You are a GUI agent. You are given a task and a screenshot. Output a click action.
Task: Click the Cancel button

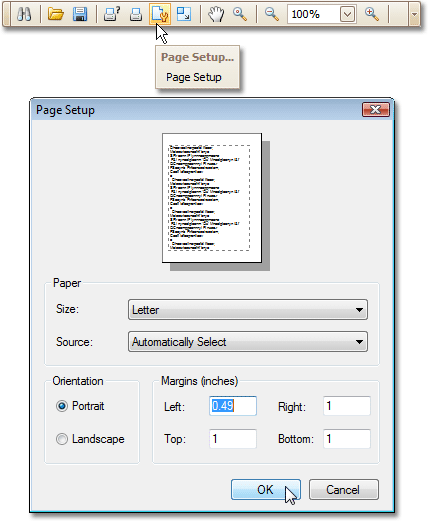343,490
